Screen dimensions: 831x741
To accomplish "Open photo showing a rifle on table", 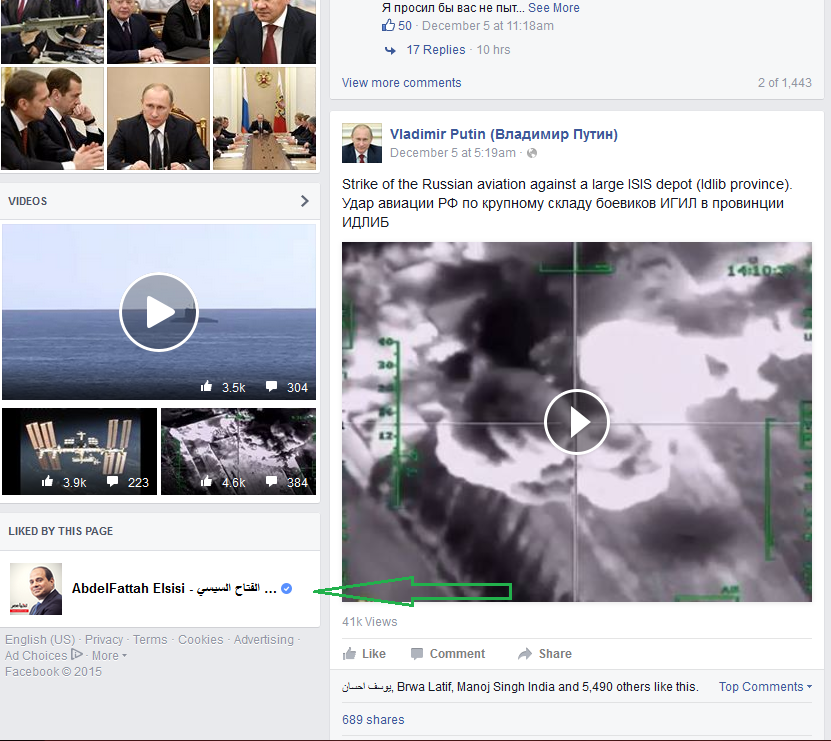I will click(x=52, y=32).
